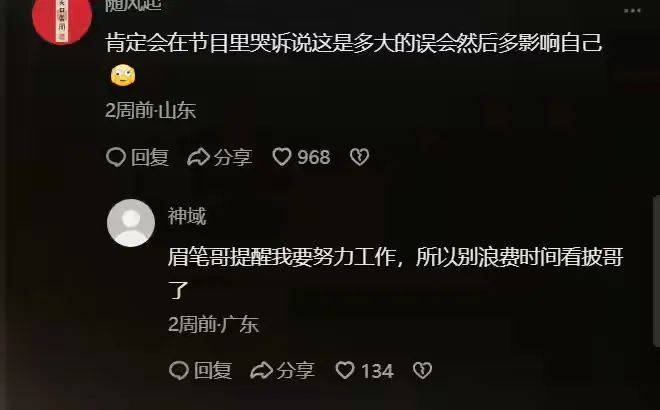Image resolution: width=660 pixels, height=410 pixels.
Task: Click share arrow icon on Shandong comment
Action: pyautogui.click(x=198, y=157)
